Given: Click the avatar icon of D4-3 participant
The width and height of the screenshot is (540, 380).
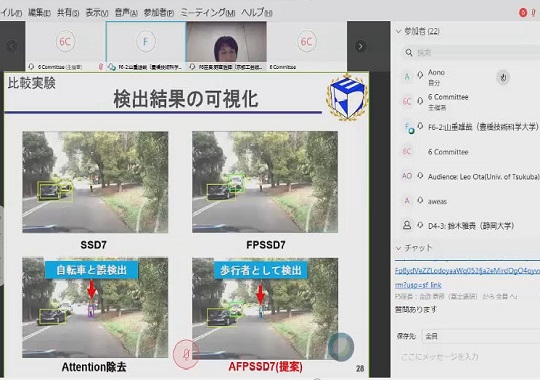Looking at the screenshot, I should pos(407,225).
